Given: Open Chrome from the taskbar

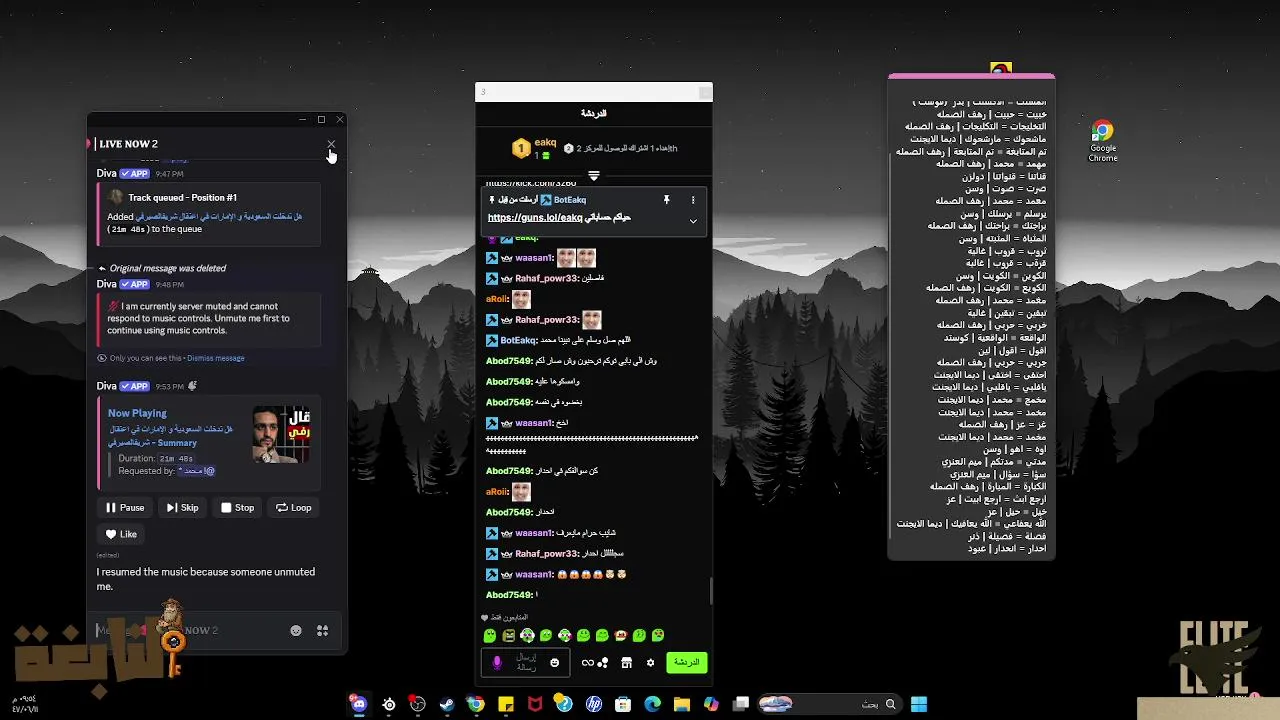Looking at the screenshot, I should (x=476, y=704).
